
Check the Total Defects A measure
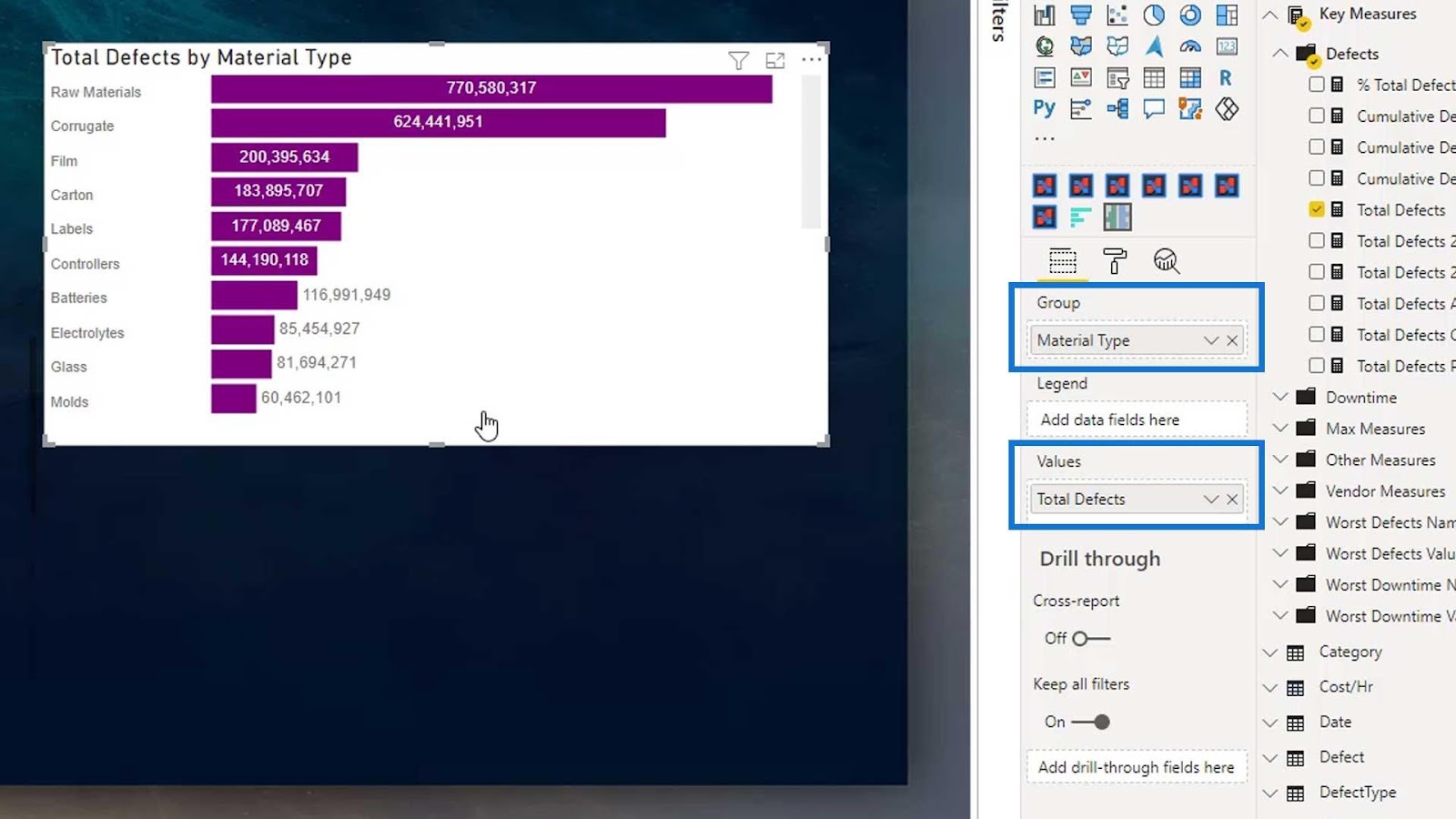1317,303
